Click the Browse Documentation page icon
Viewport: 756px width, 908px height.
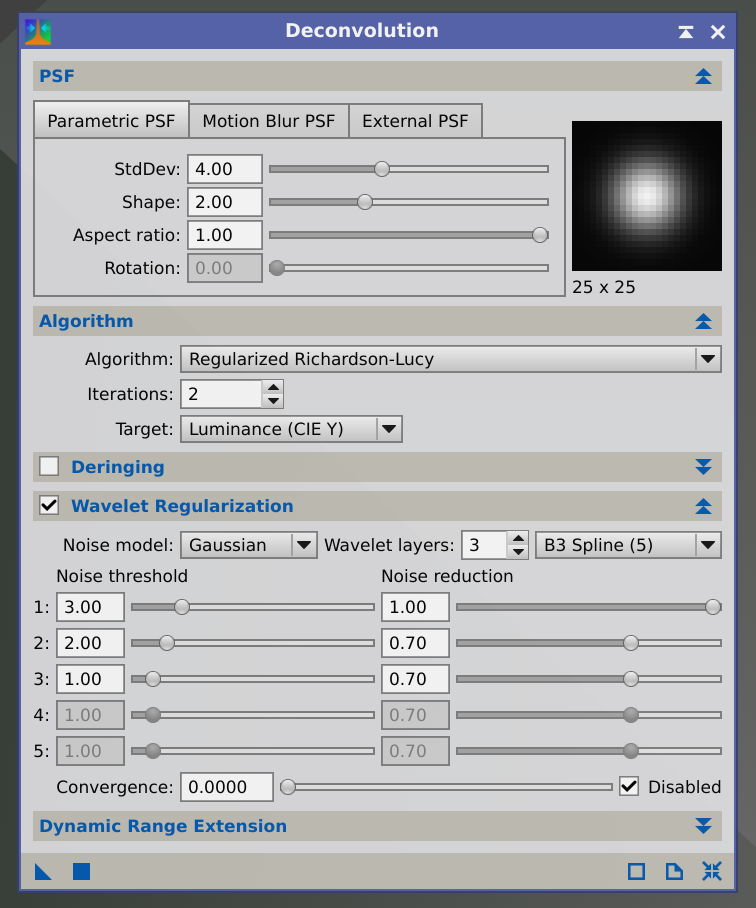[674, 872]
